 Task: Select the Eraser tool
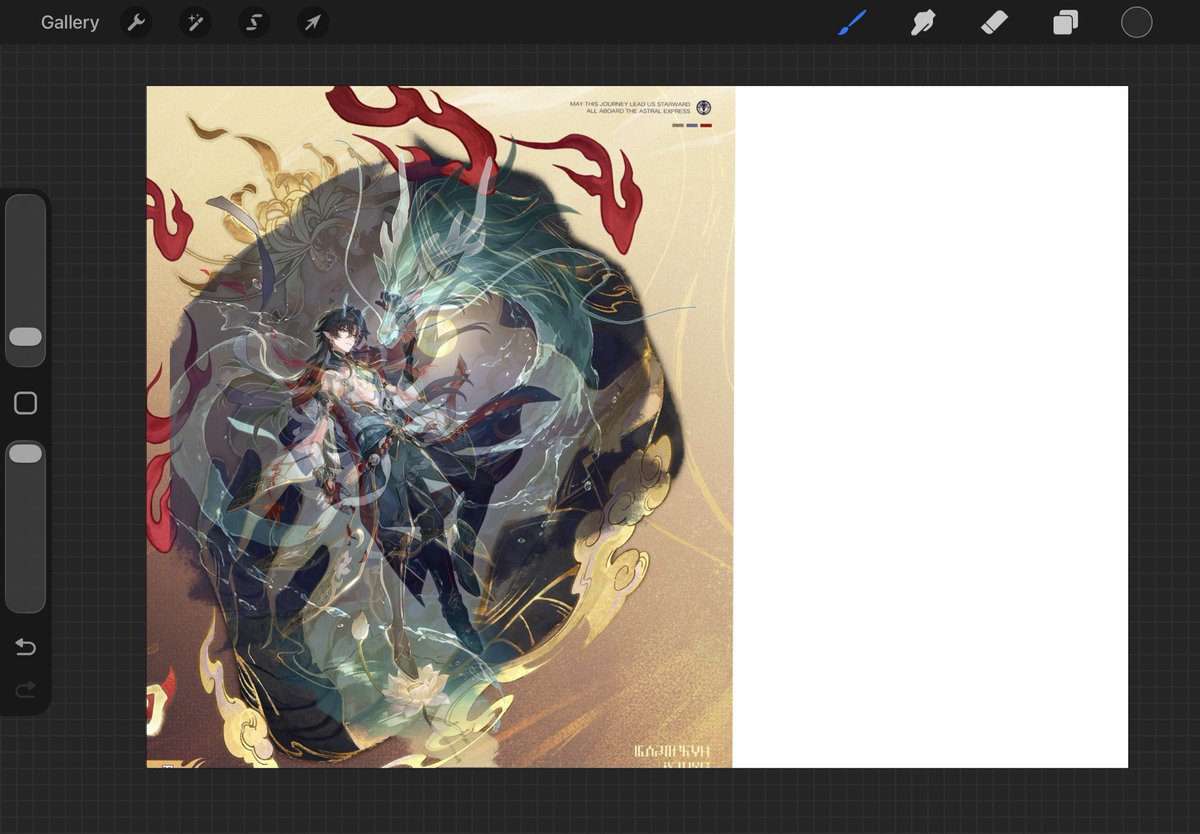[994, 22]
